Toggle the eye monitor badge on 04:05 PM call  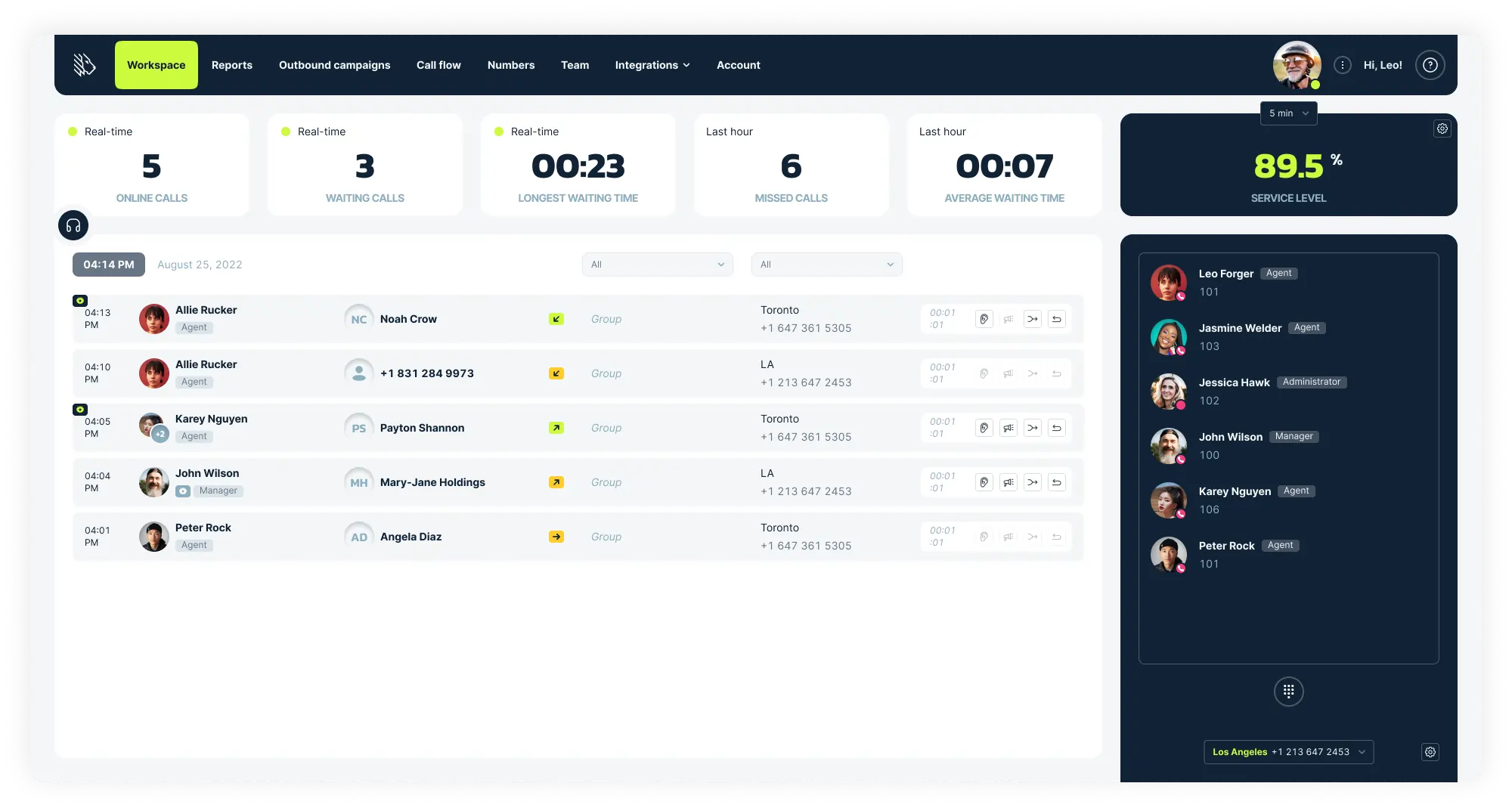pos(80,410)
